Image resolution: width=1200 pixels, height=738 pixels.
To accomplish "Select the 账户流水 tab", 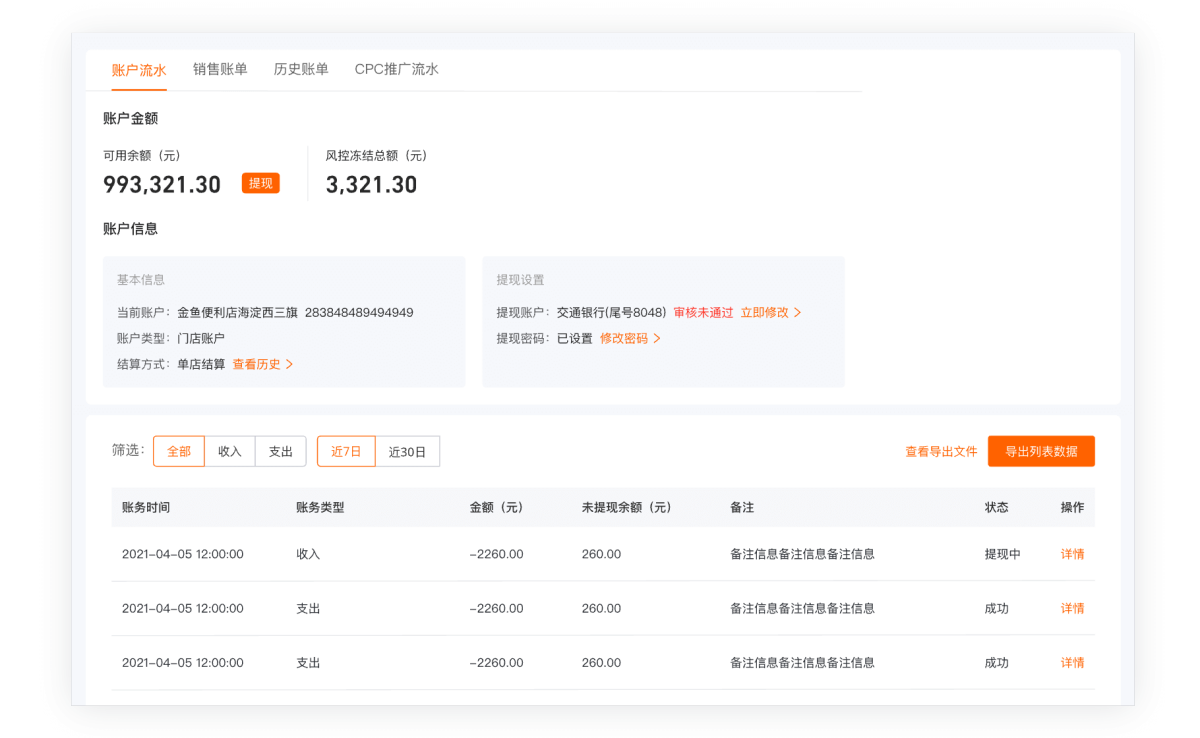I will pyautogui.click(x=138, y=70).
